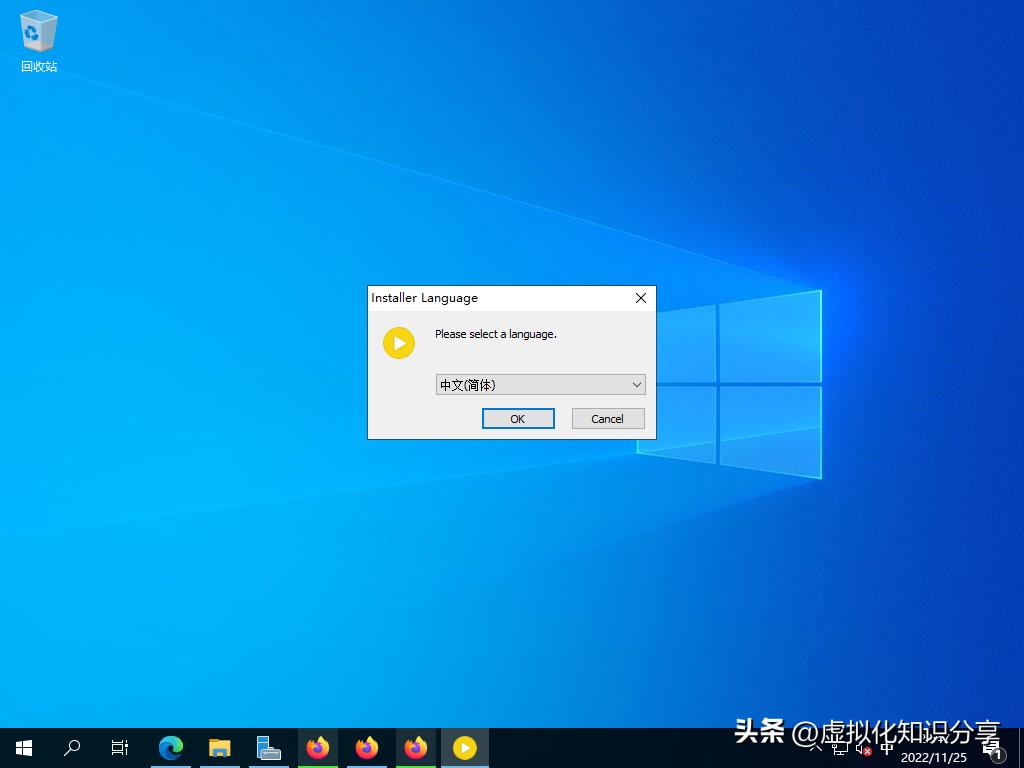1024x768 pixels.
Task: Open Microsoft Edge from the taskbar
Action: 170,747
